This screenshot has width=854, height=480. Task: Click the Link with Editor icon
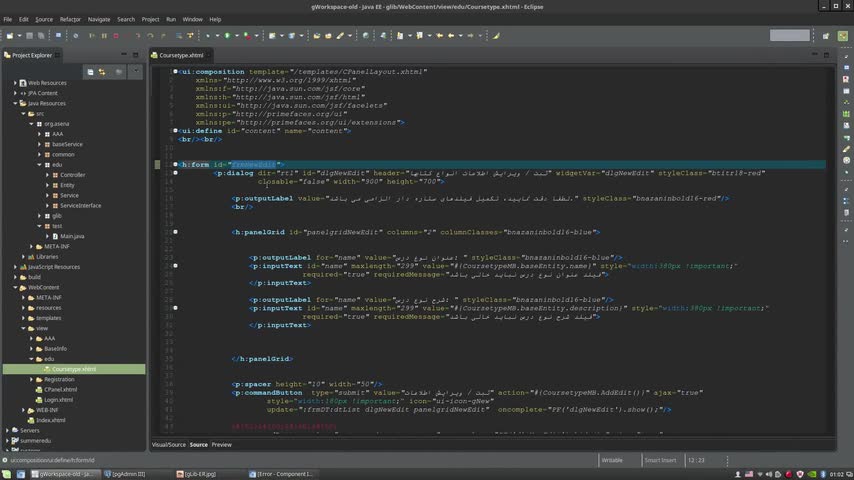point(102,72)
